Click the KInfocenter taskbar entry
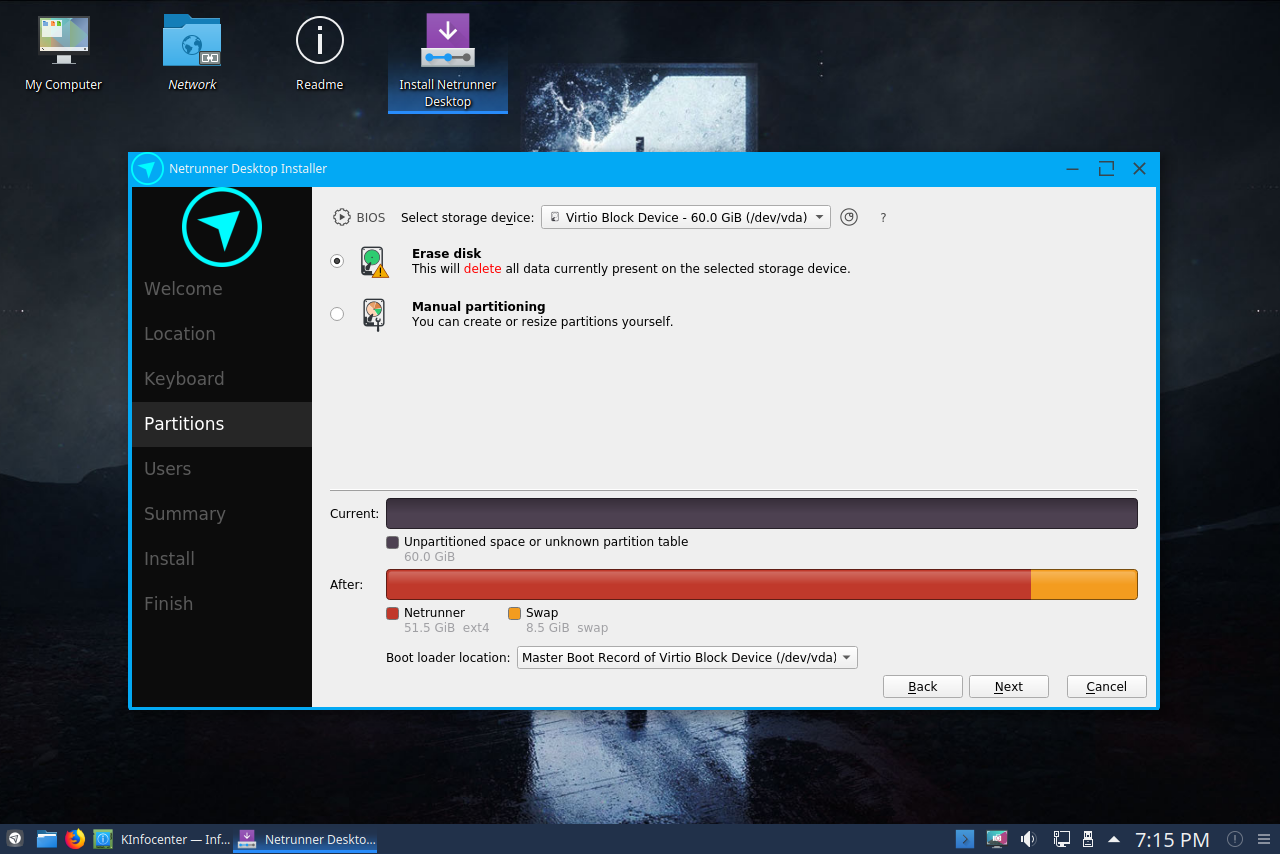This screenshot has width=1280, height=854. tap(163, 839)
